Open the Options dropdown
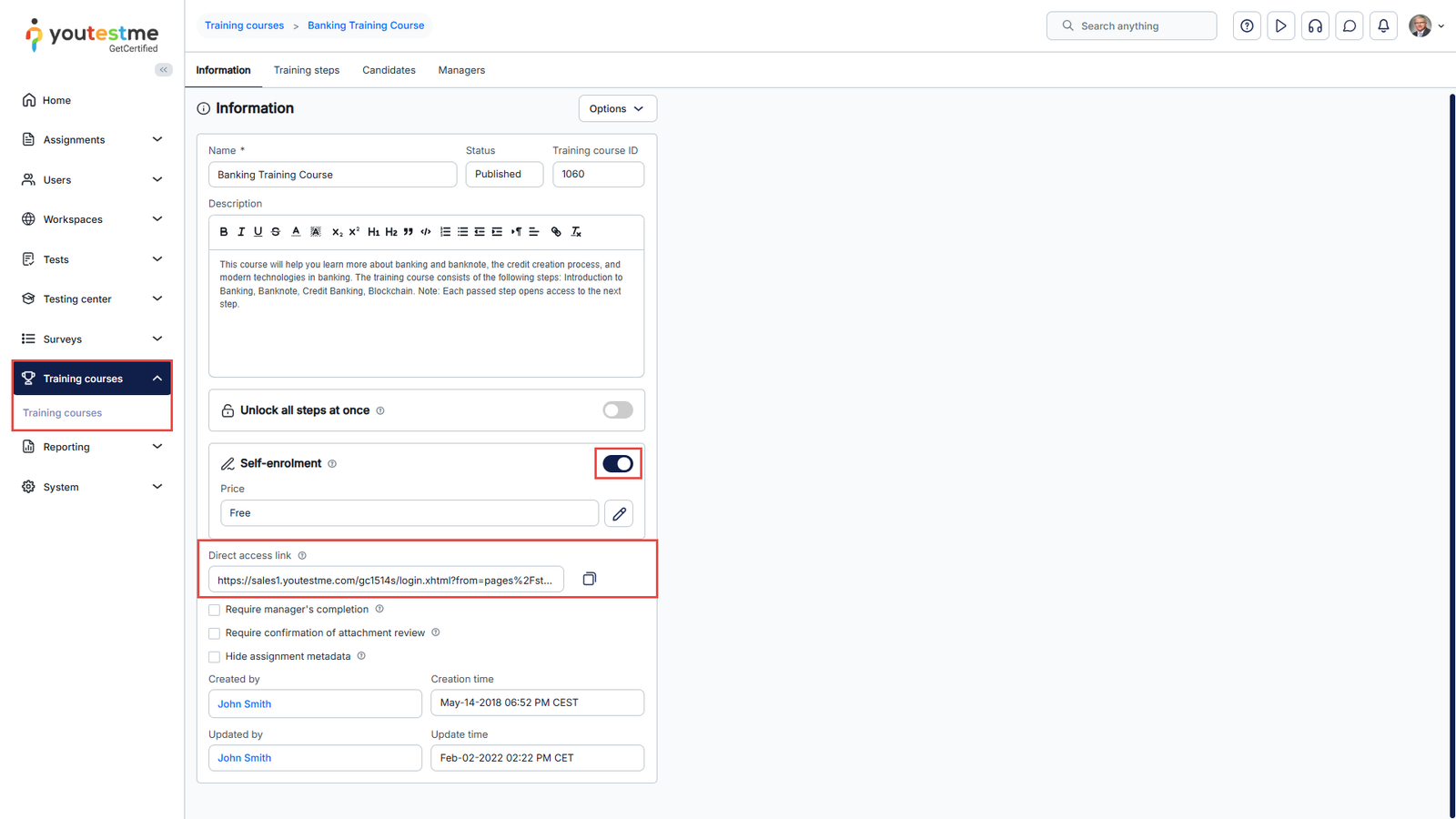This screenshot has width=1456, height=819. [617, 108]
